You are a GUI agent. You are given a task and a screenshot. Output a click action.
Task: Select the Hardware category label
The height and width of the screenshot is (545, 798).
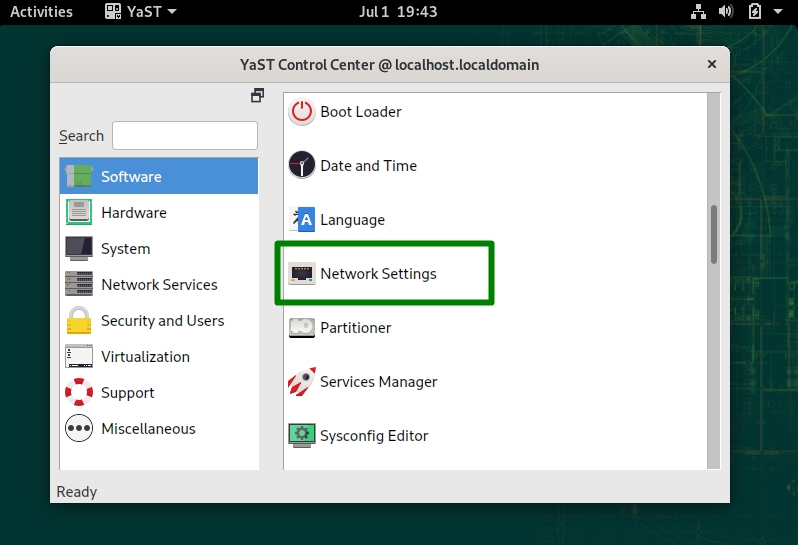pyautogui.click(x=134, y=213)
